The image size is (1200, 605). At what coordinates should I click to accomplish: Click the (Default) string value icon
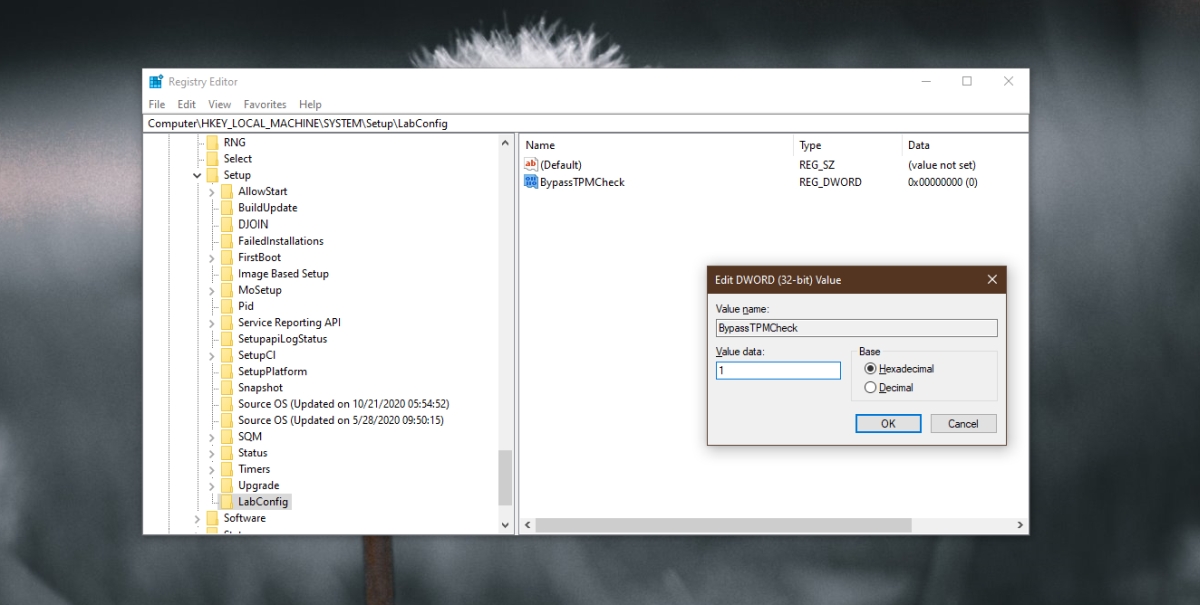coord(531,165)
